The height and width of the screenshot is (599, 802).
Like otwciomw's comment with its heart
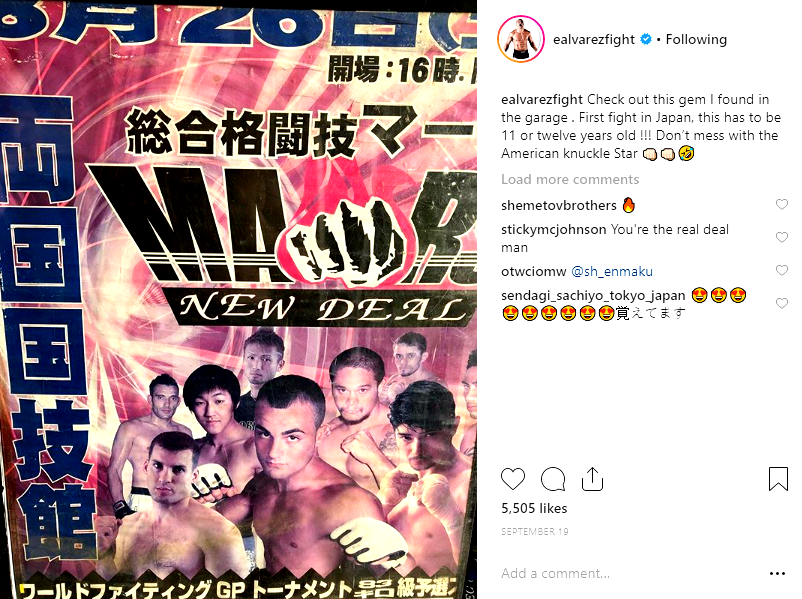click(782, 270)
